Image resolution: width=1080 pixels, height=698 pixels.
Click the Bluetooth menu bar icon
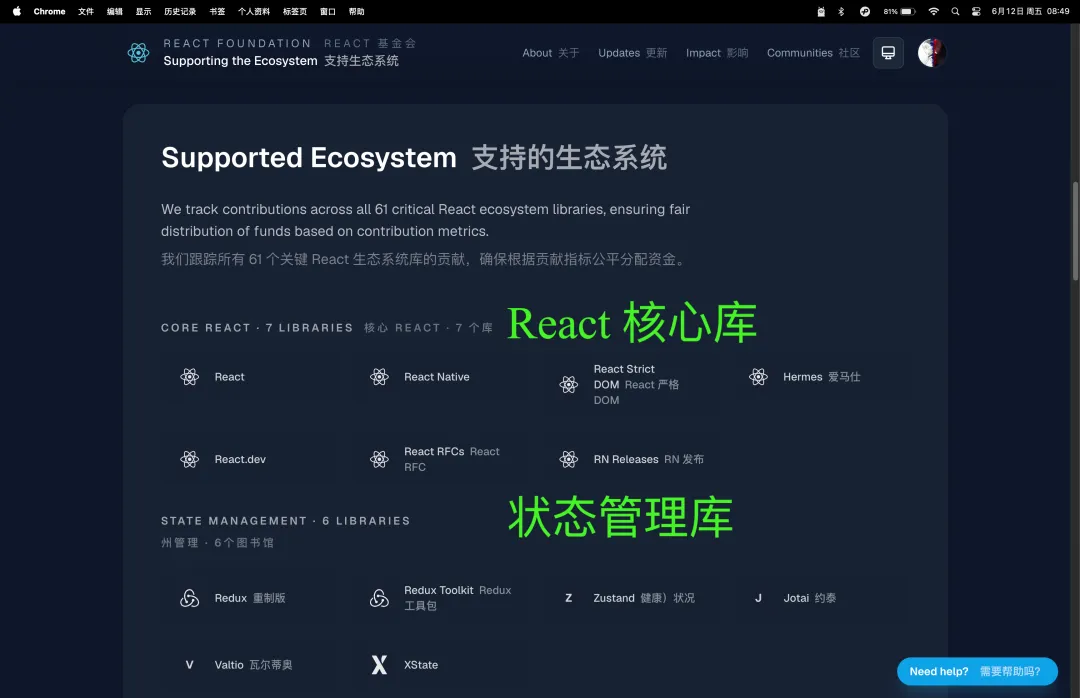point(841,11)
